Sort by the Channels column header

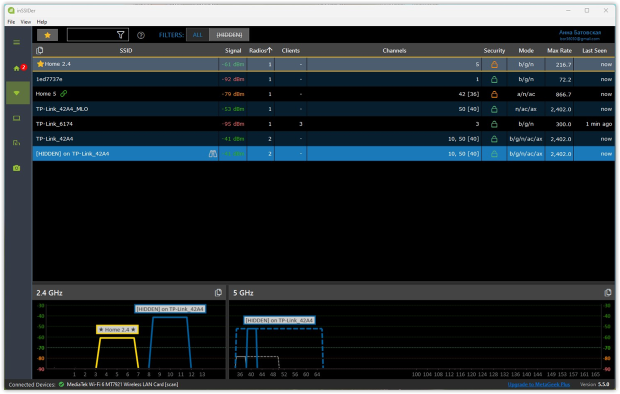pos(394,51)
